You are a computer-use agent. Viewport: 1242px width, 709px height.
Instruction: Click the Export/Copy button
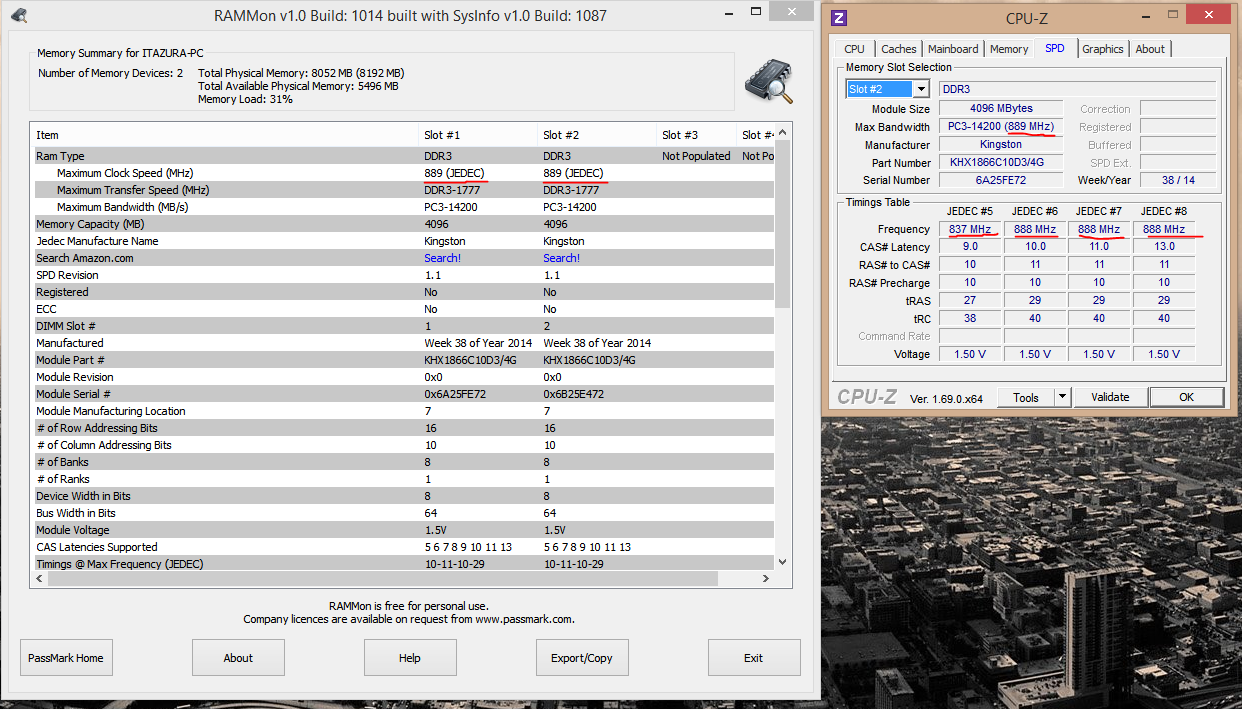coord(582,658)
